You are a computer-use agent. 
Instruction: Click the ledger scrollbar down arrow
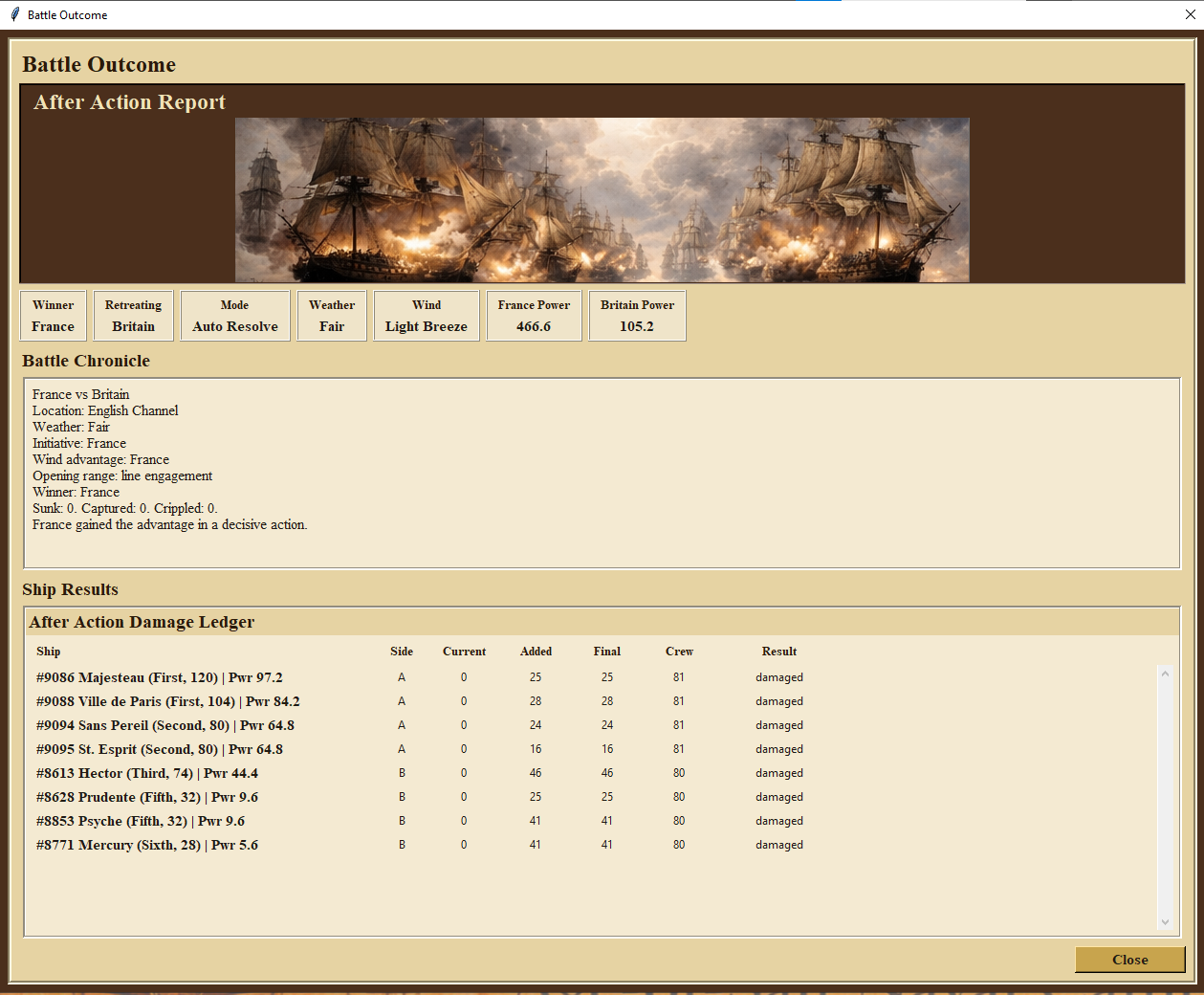point(1165,922)
